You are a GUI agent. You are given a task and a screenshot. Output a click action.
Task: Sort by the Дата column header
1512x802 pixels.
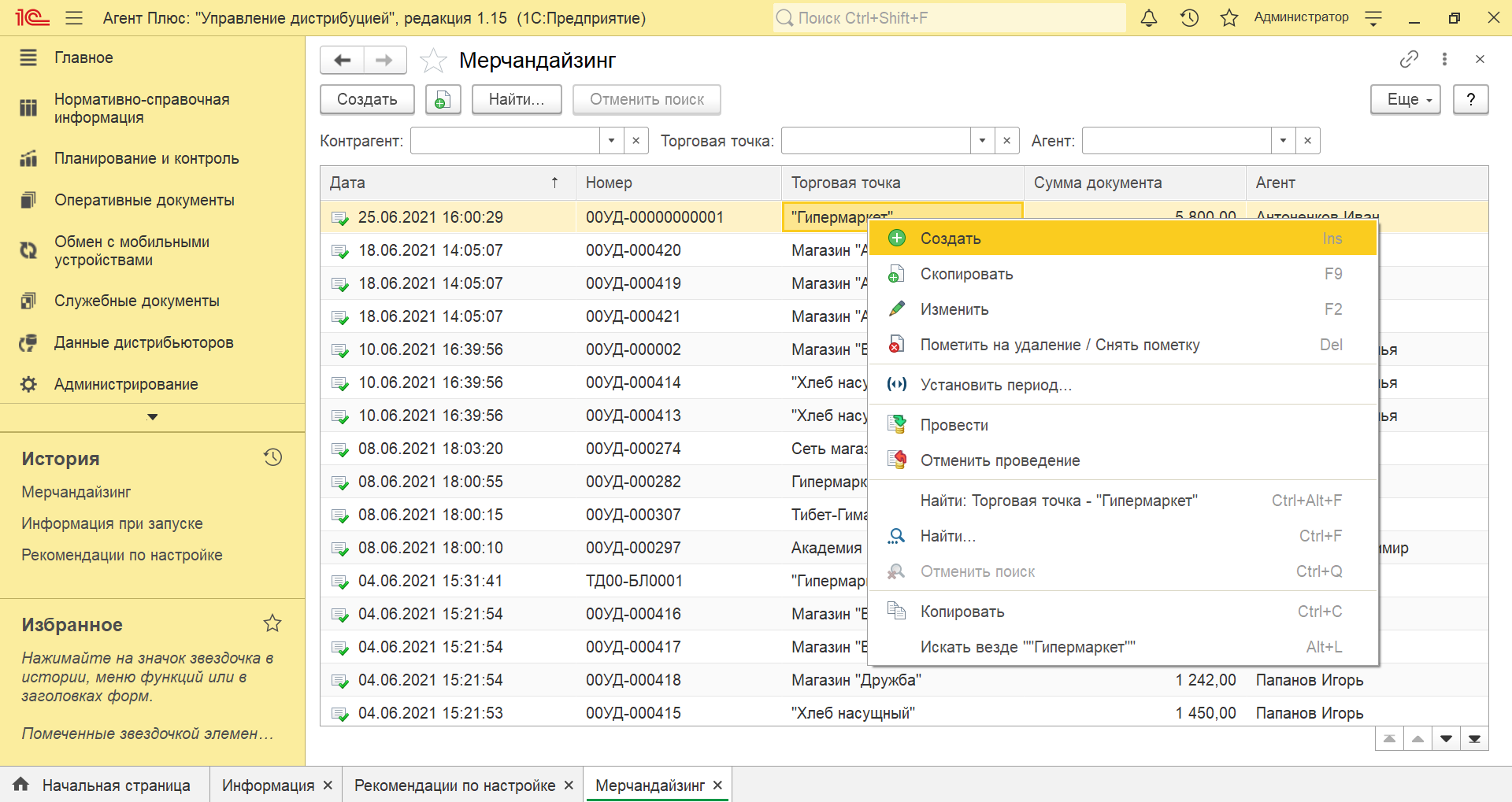[x=447, y=183]
